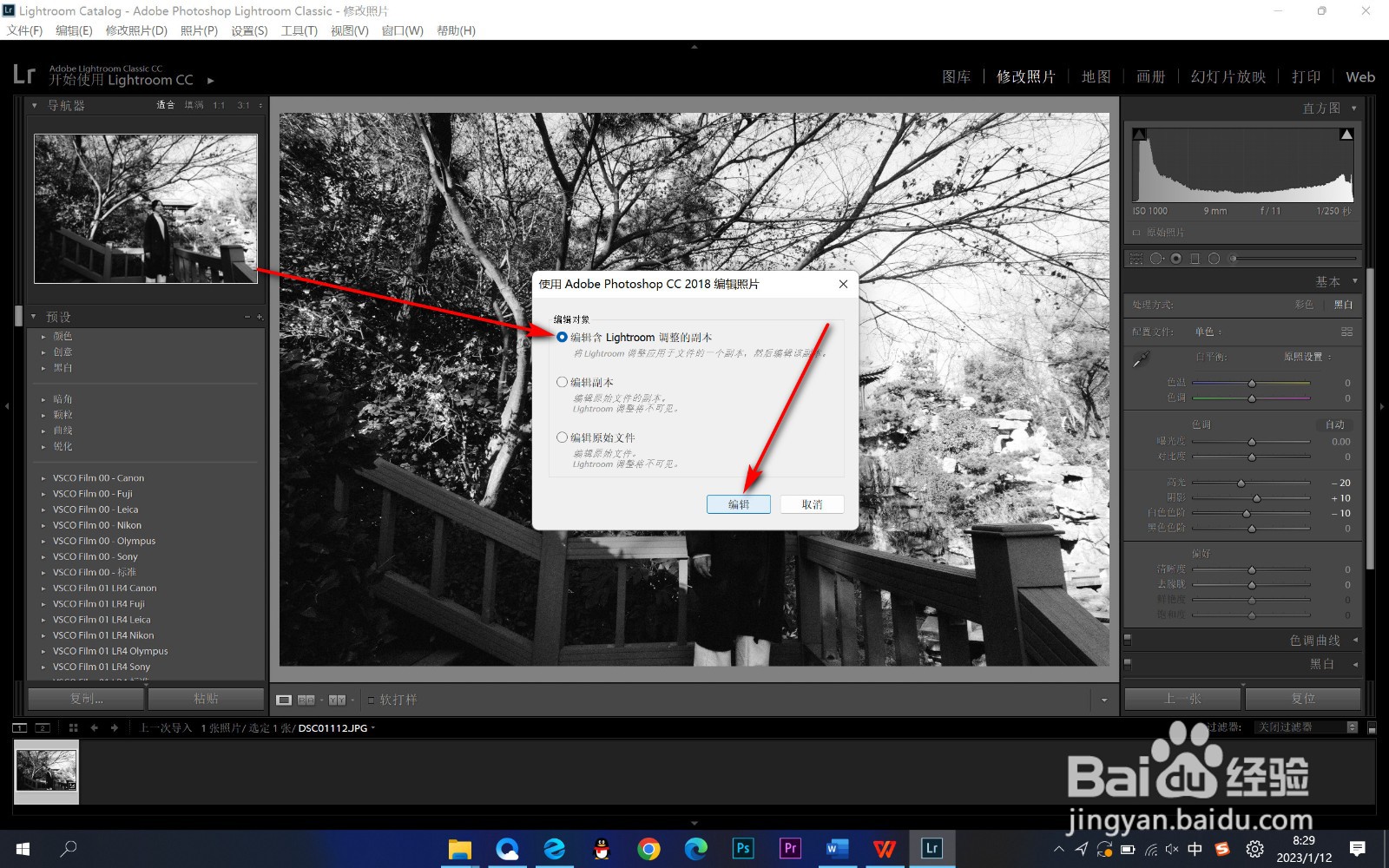Switch to before/after left-right view icon

[x=306, y=700]
